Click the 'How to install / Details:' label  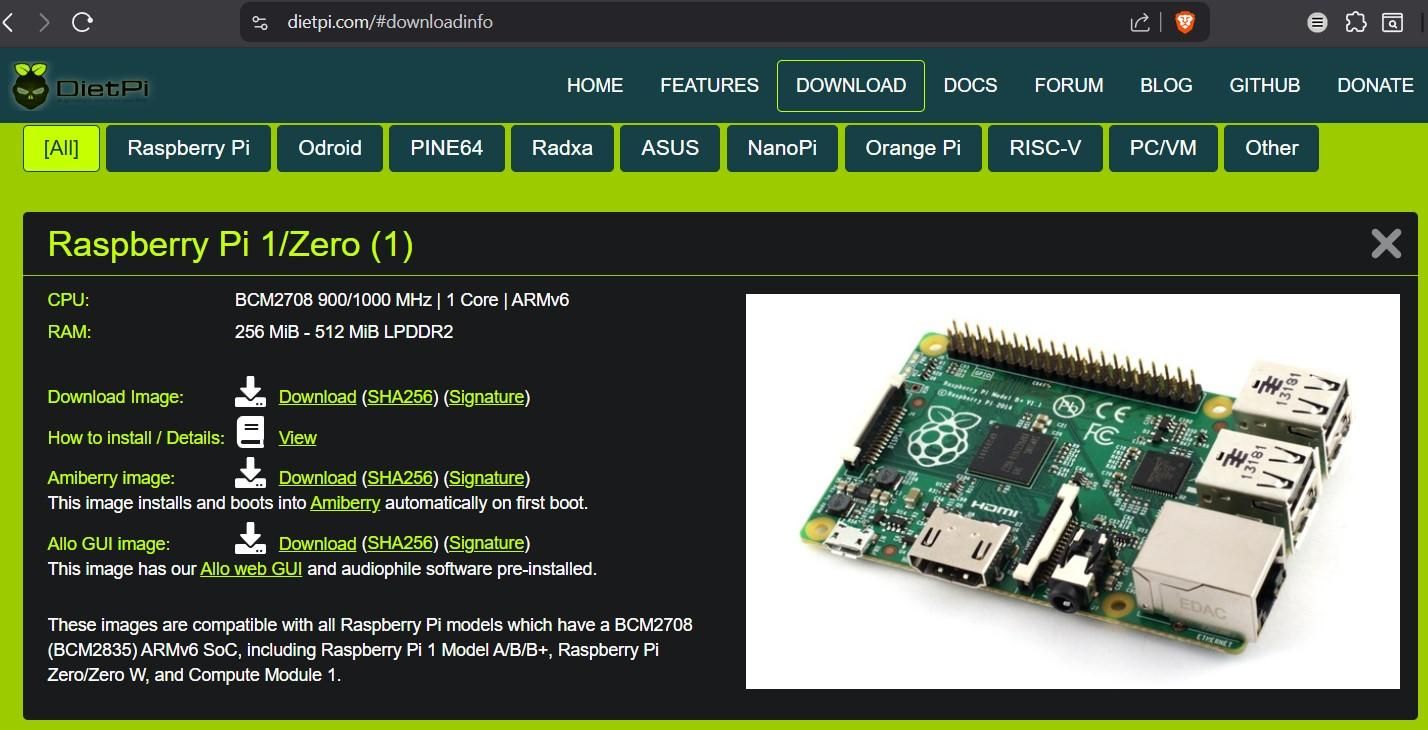[136, 438]
